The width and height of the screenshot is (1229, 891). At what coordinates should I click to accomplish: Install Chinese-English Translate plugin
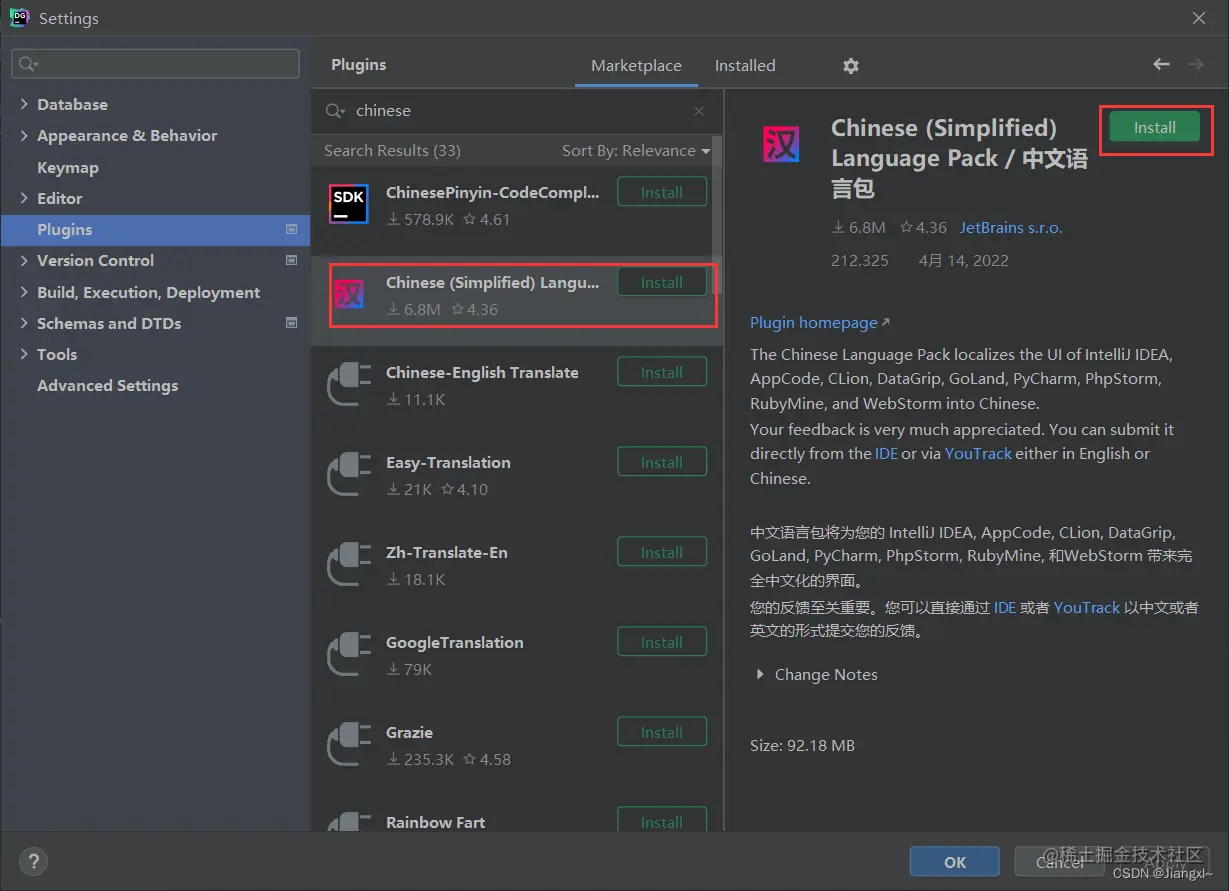[662, 372]
